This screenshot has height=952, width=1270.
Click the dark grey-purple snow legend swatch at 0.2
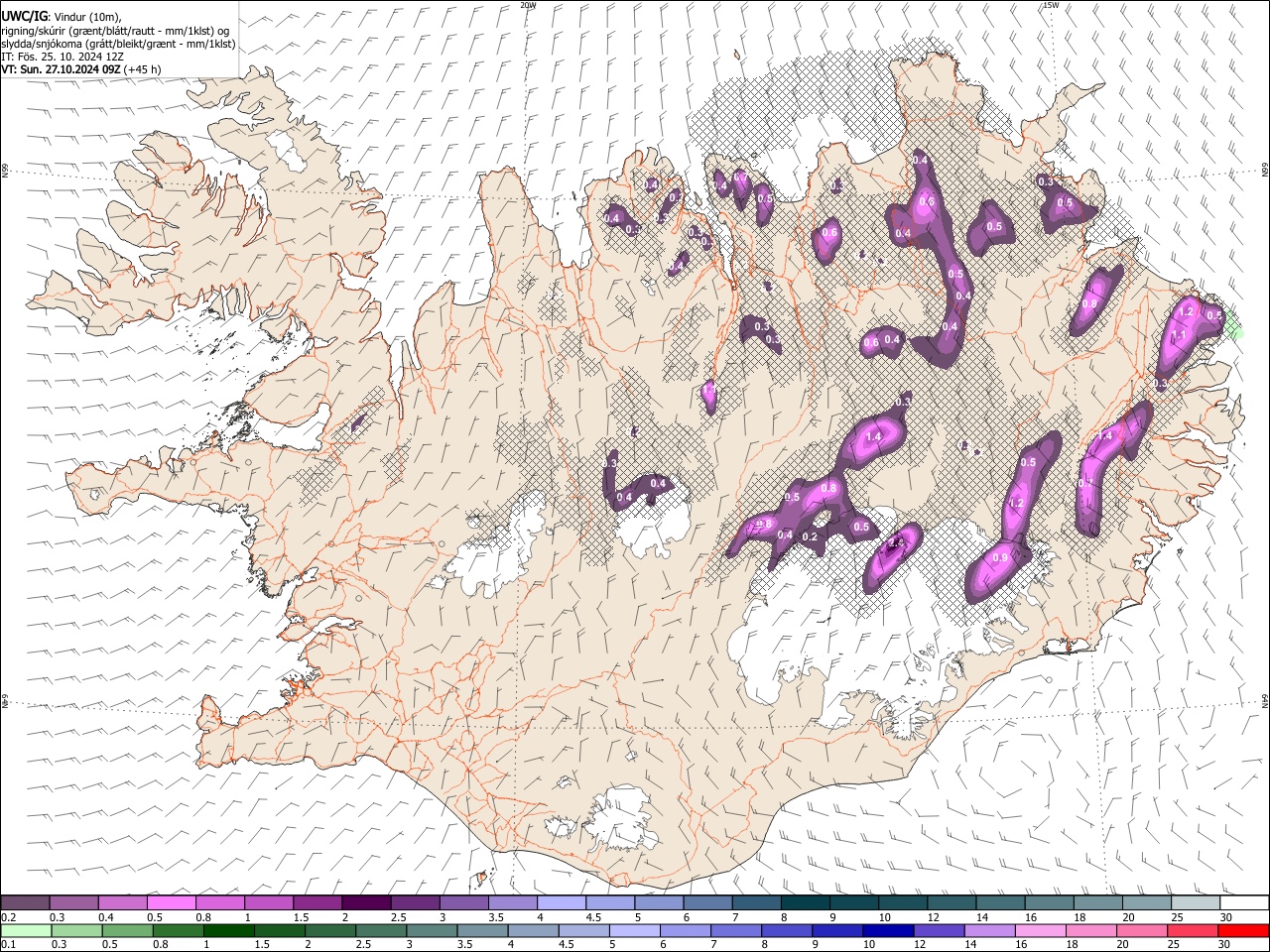click(25, 903)
